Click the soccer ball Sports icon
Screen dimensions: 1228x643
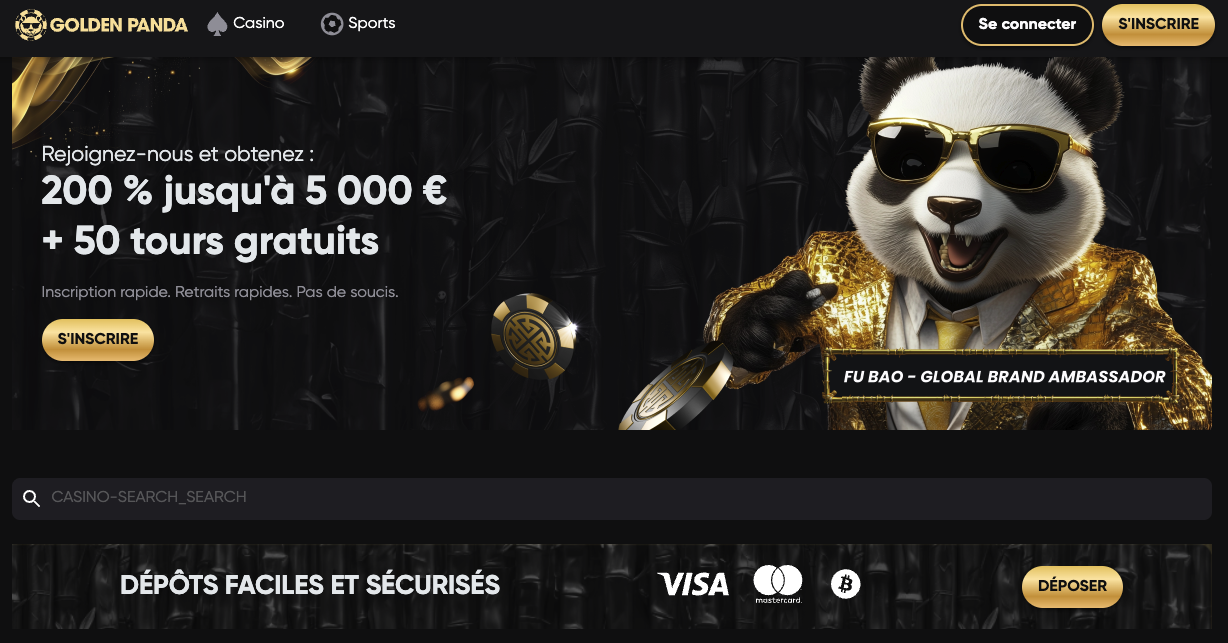332,24
